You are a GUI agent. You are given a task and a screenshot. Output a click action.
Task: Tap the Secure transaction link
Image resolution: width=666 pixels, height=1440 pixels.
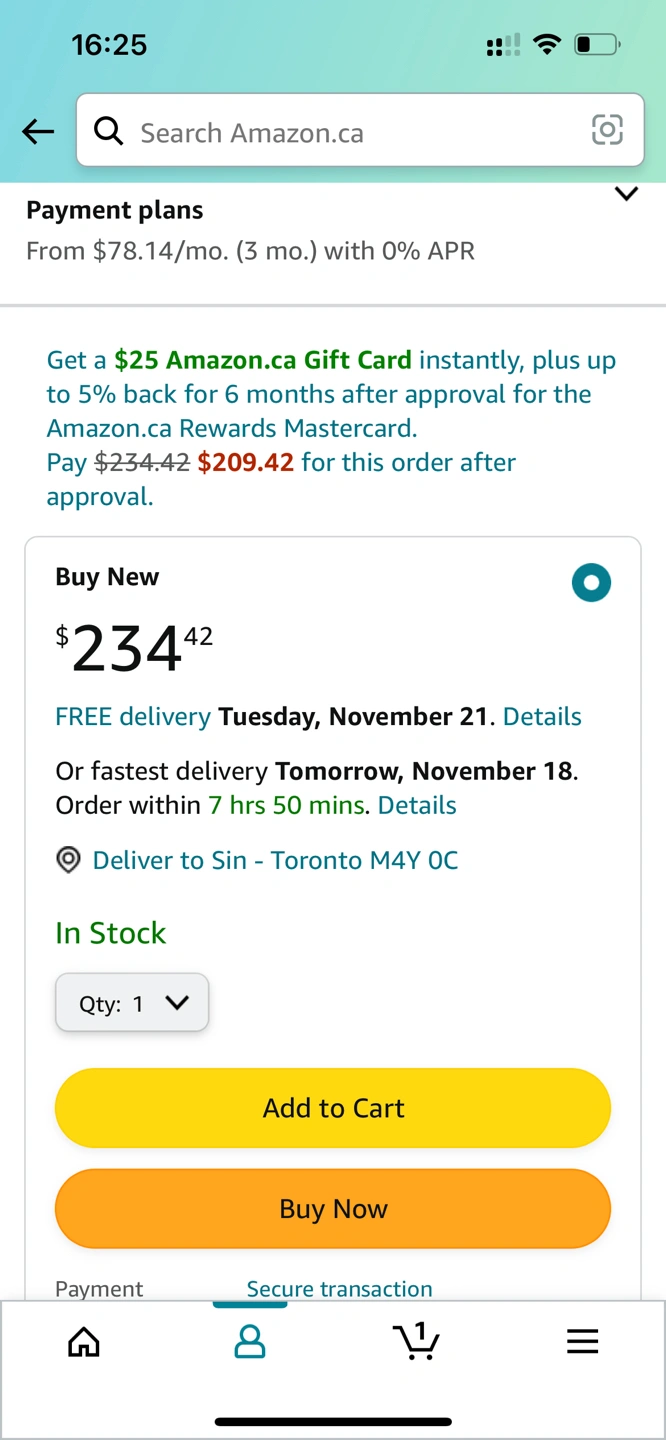pos(339,1289)
